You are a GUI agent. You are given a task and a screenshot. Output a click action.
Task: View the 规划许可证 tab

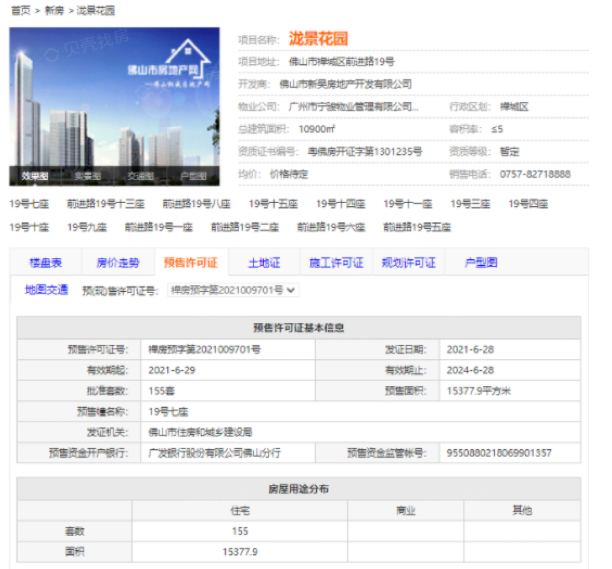click(x=408, y=263)
